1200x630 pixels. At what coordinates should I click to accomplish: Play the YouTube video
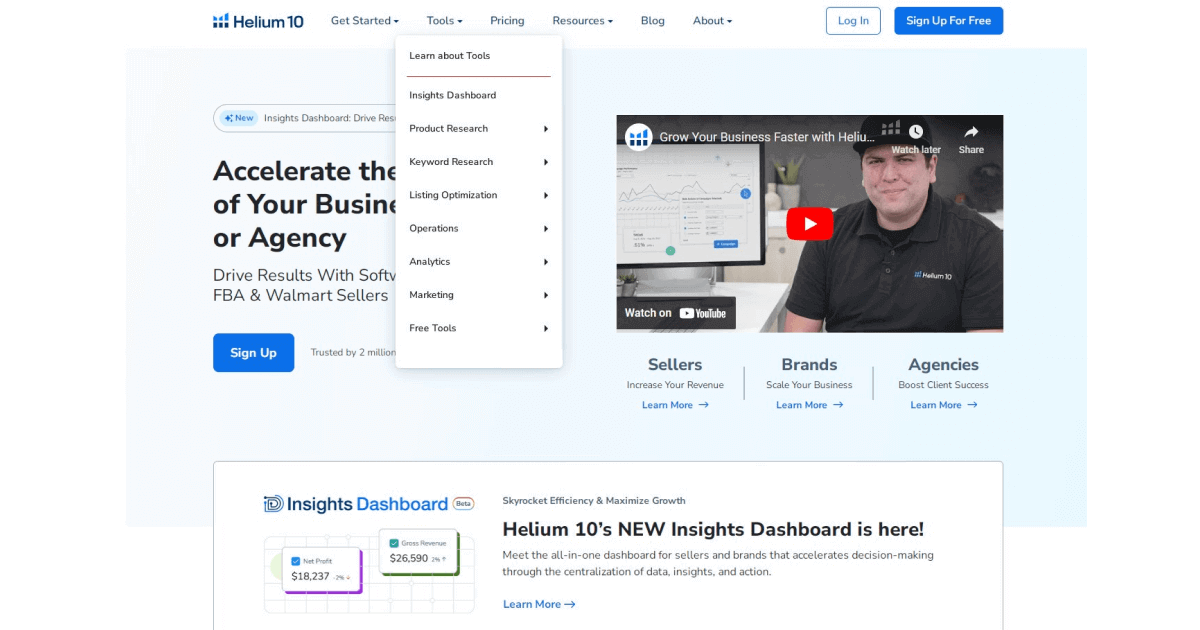[809, 224]
